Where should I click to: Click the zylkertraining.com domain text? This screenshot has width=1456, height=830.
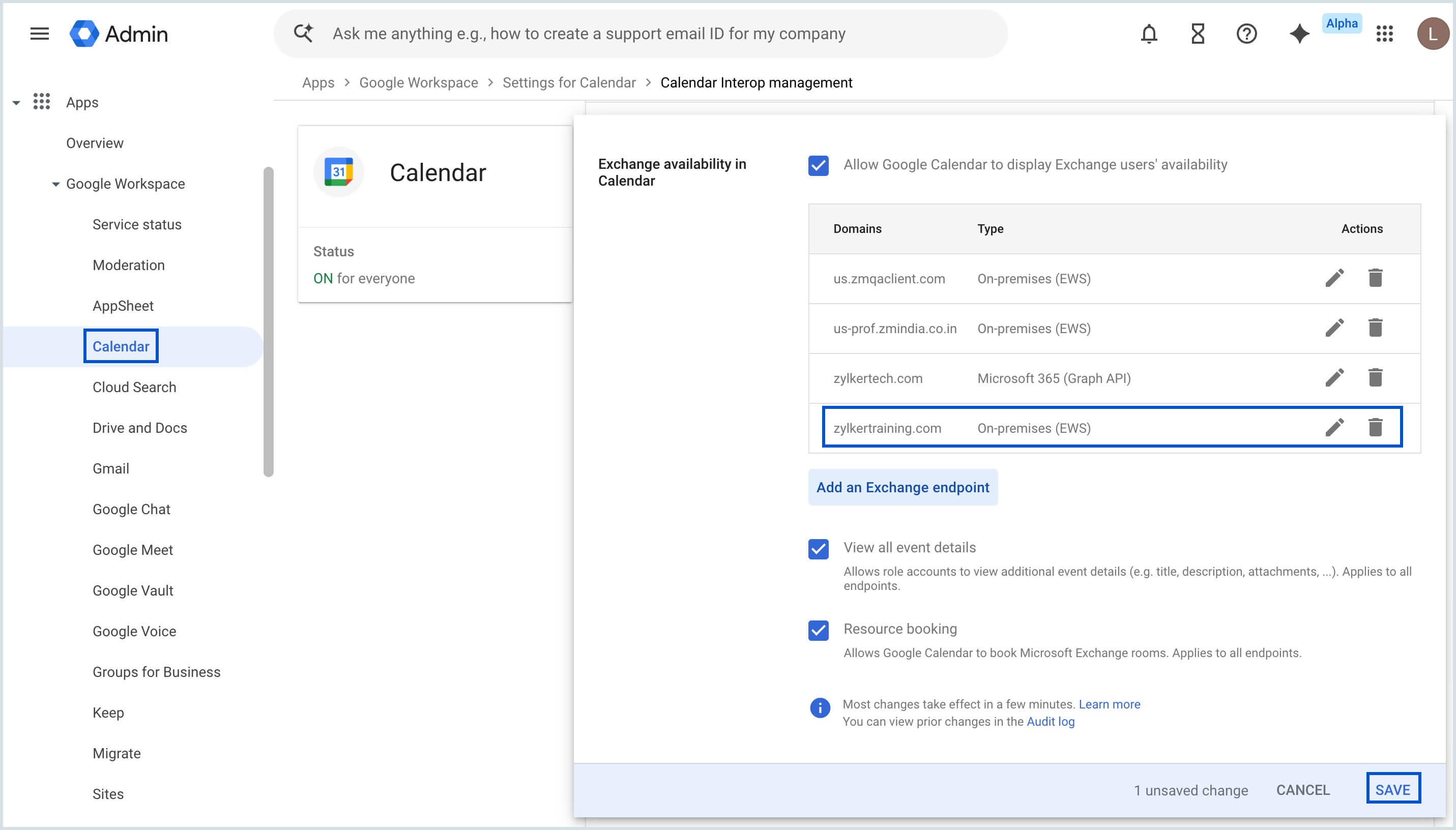pyautogui.click(x=887, y=428)
